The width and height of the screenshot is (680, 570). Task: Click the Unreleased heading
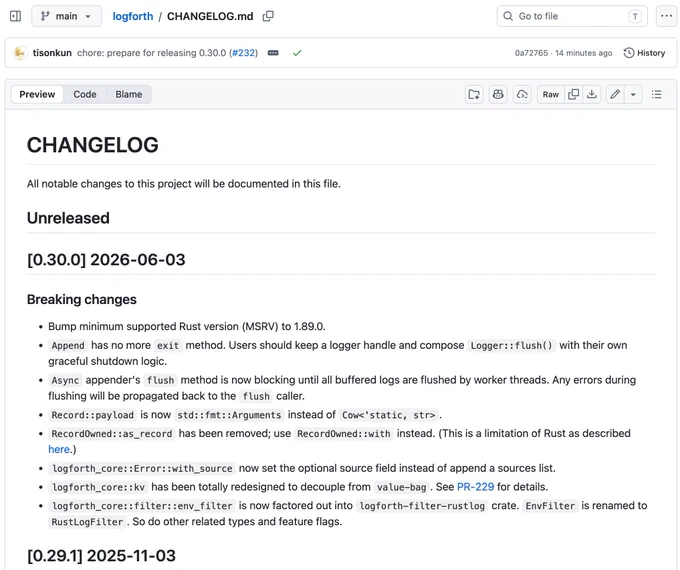coord(68,218)
